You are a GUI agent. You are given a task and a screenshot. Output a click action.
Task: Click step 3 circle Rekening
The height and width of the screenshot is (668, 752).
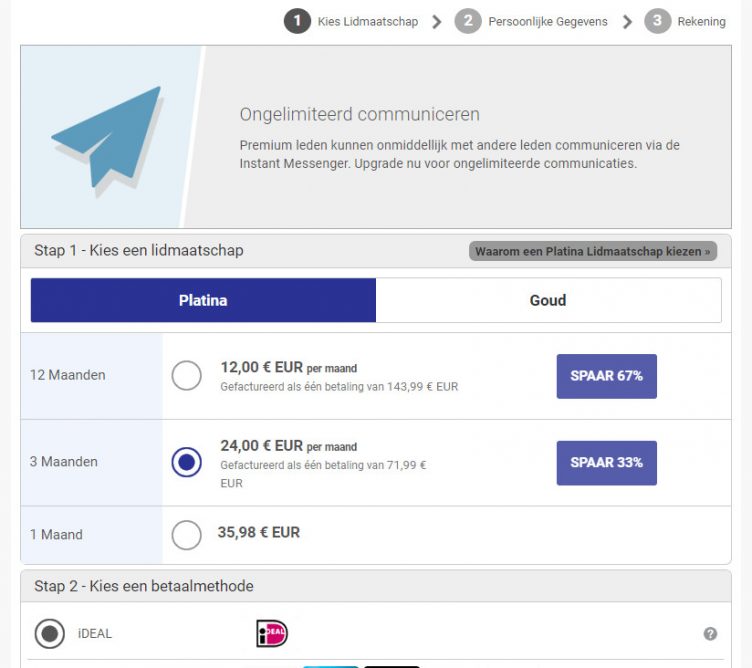tap(657, 21)
